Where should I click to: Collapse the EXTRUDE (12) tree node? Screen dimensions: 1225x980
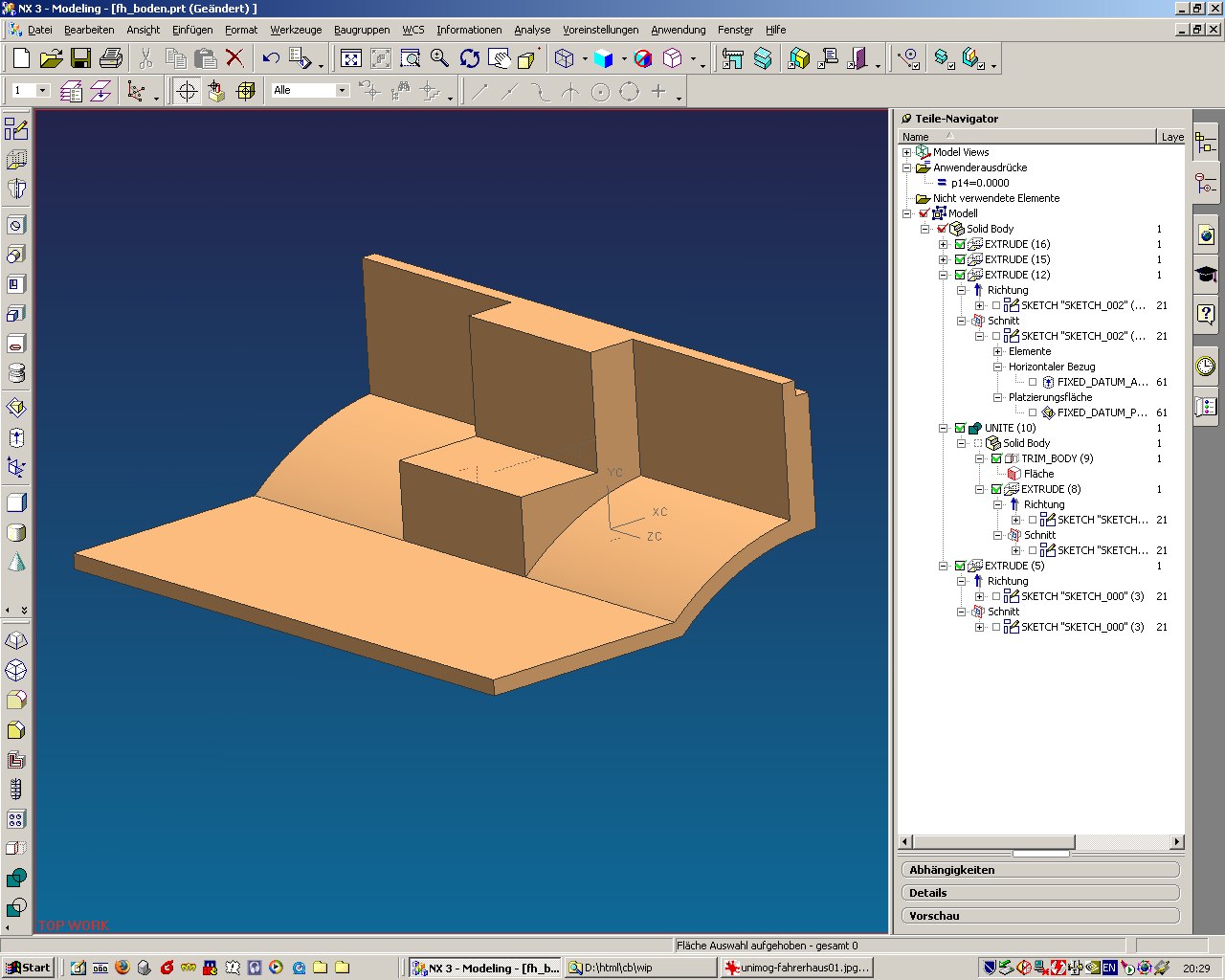pyautogui.click(x=944, y=275)
